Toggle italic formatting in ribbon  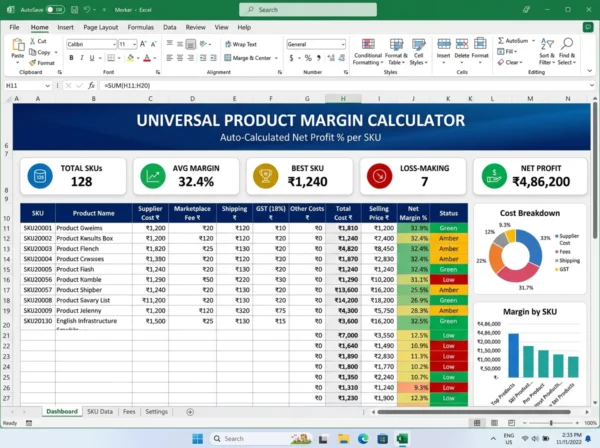pos(82,58)
